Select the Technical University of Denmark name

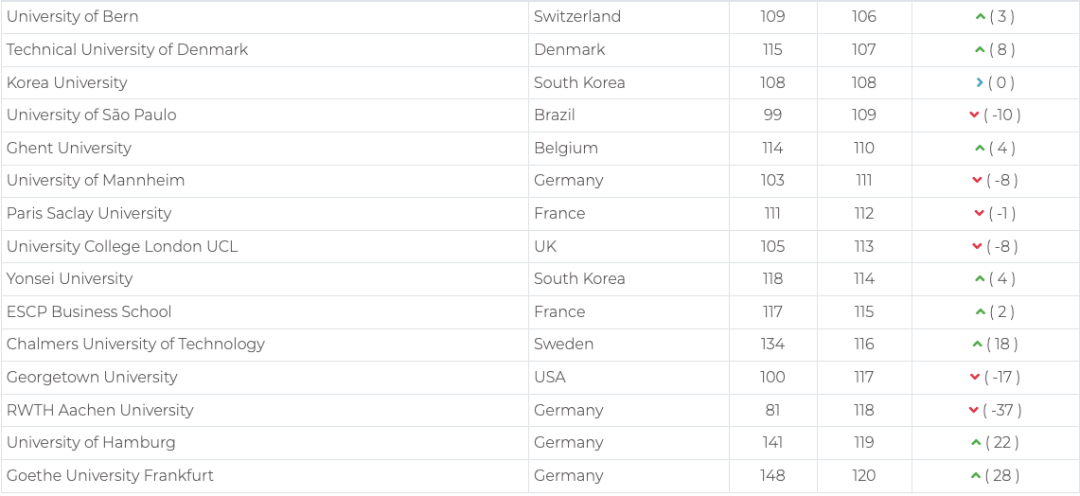click(127, 50)
